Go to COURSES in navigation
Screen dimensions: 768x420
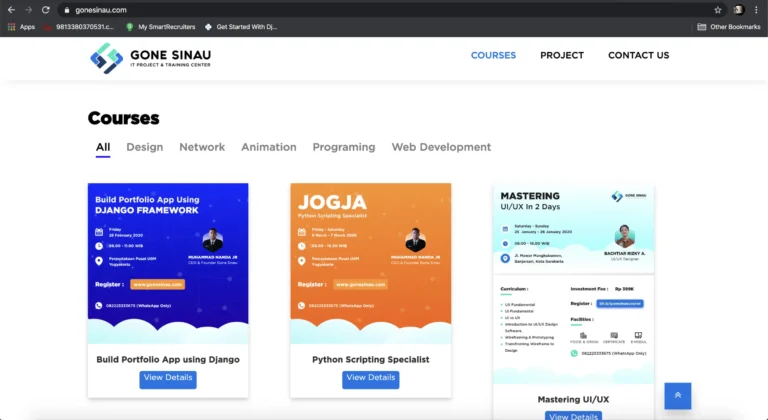click(x=493, y=55)
